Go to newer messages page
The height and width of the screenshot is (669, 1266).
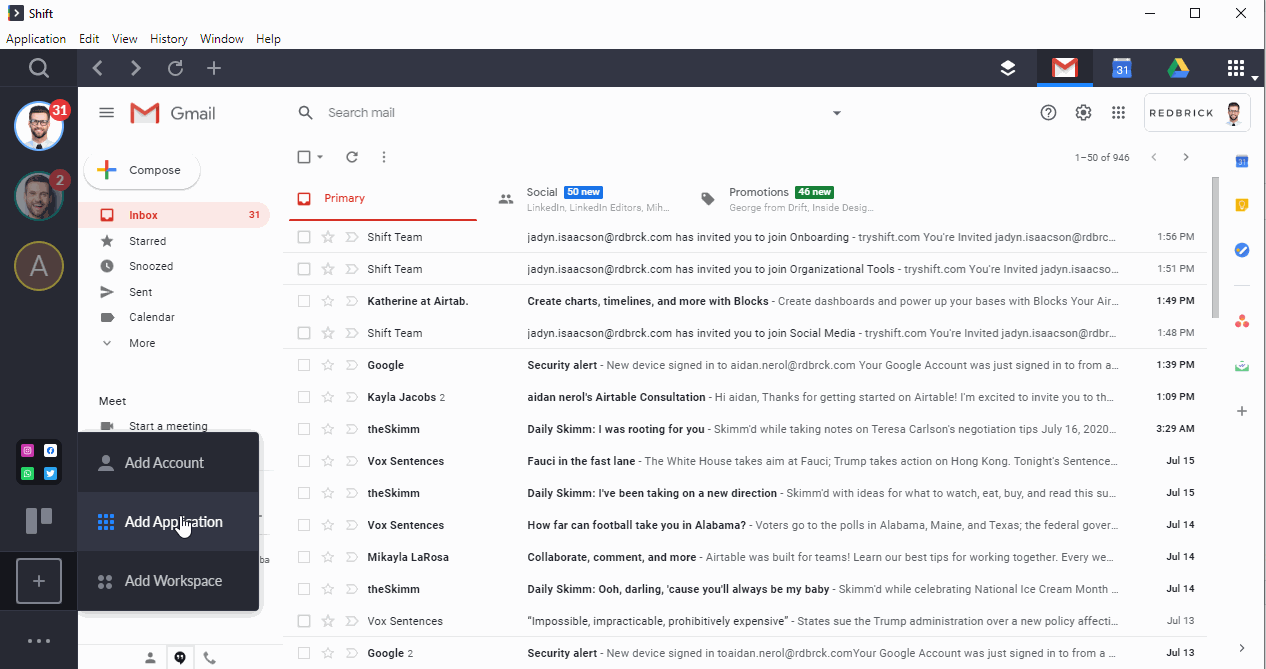[1154, 157]
